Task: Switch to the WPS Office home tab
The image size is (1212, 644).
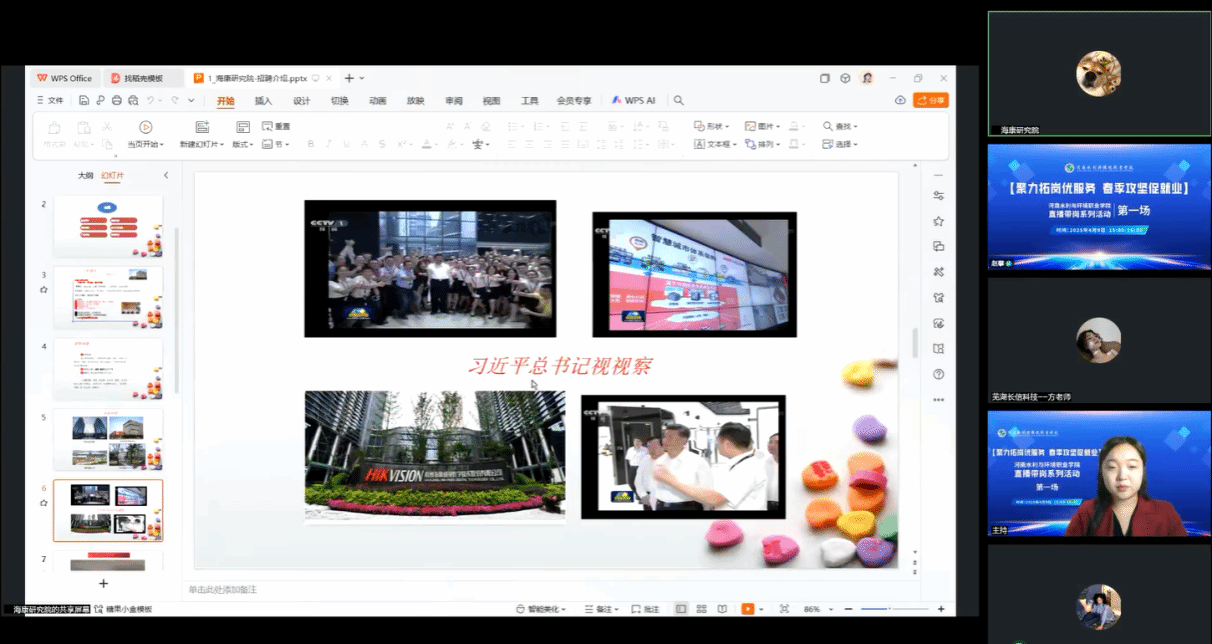Action: (64, 78)
